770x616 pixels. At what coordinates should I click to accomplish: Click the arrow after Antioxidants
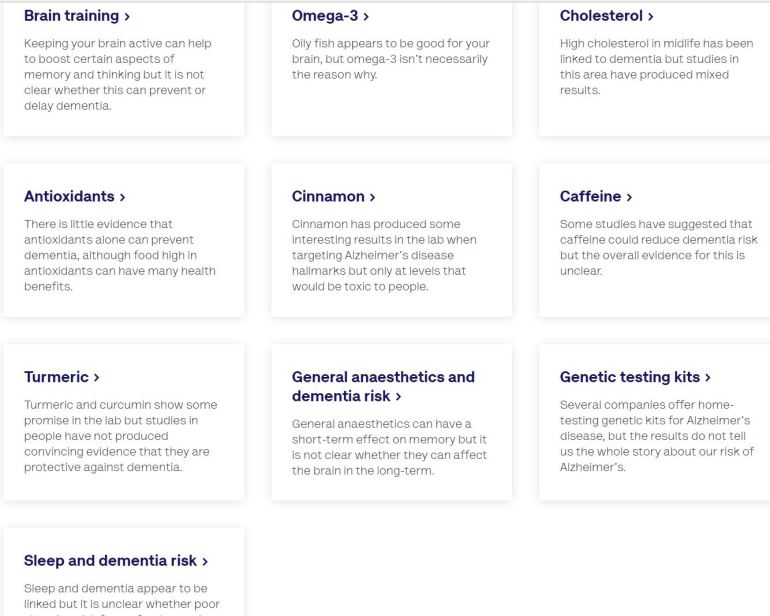tap(122, 198)
